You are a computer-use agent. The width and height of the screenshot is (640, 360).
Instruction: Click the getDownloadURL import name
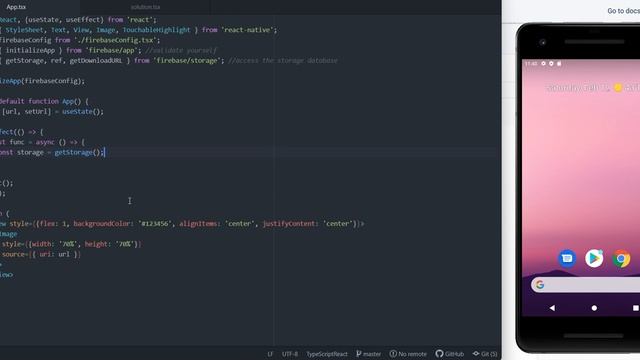point(96,60)
